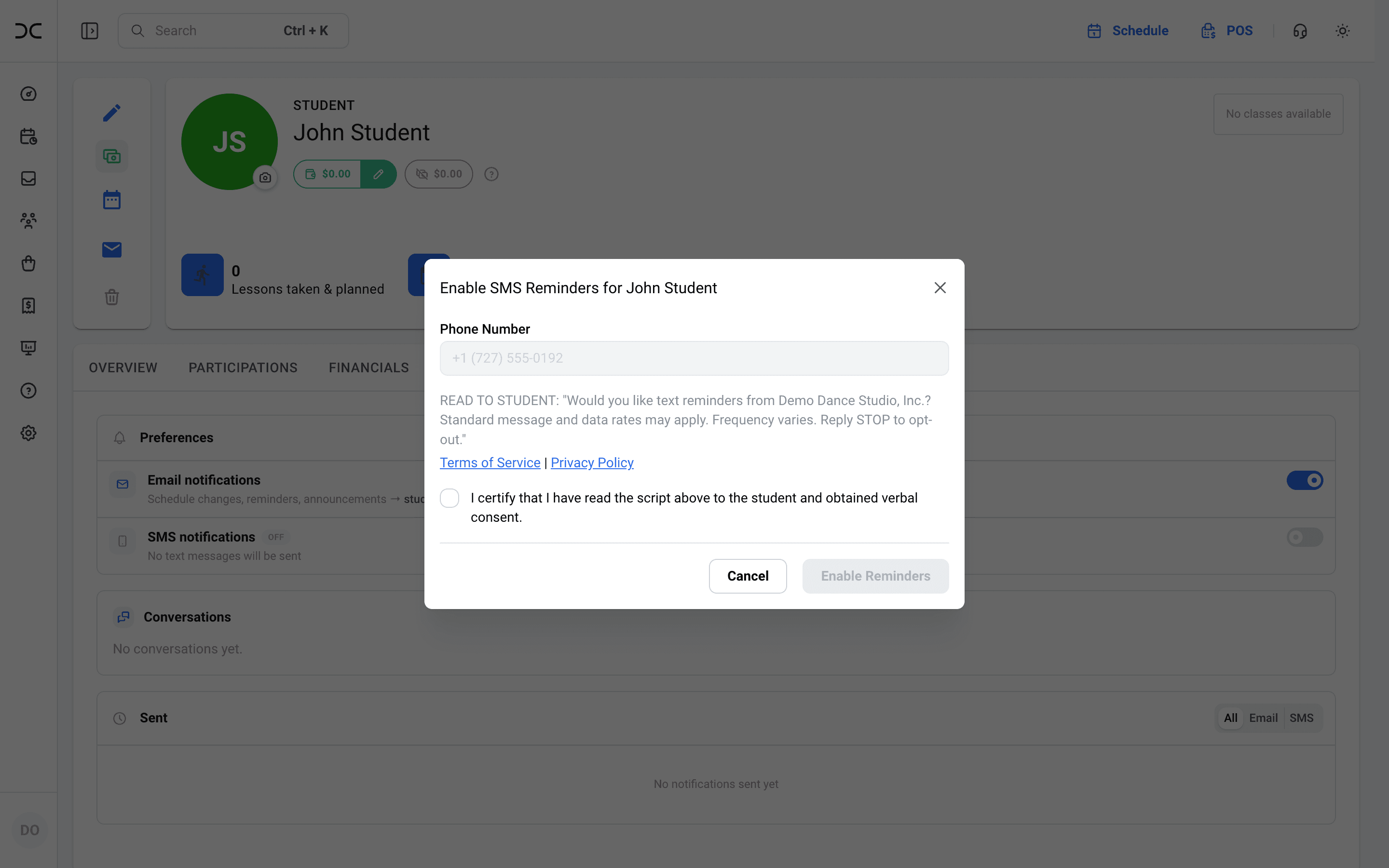Open the calendar-clock icon in the sidebar

coord(28,136)
